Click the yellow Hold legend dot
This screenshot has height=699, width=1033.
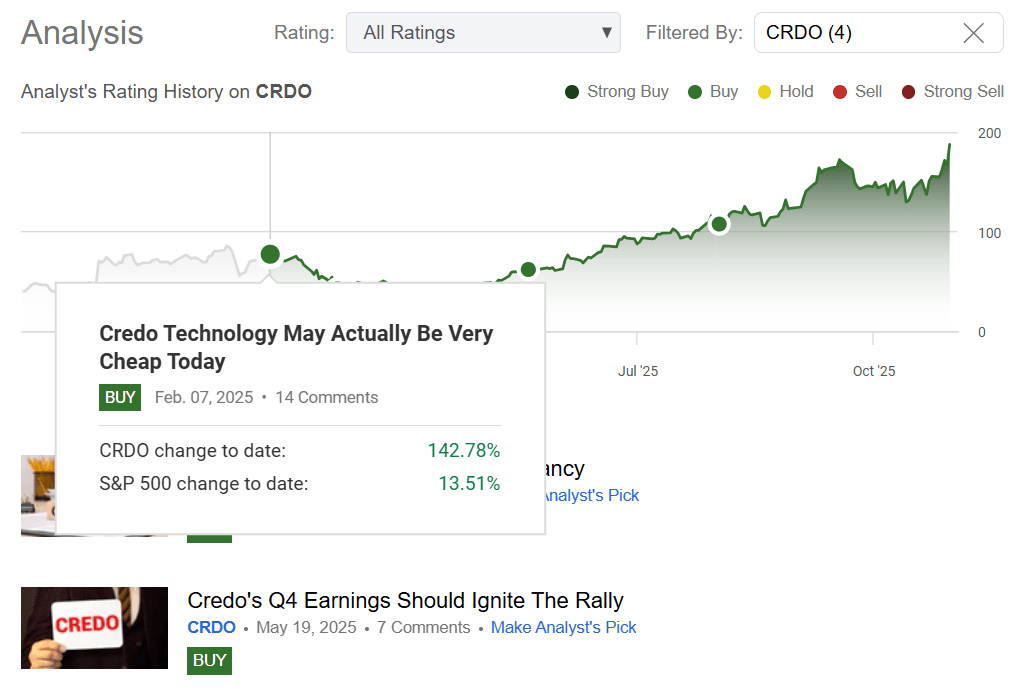point(765,92)
